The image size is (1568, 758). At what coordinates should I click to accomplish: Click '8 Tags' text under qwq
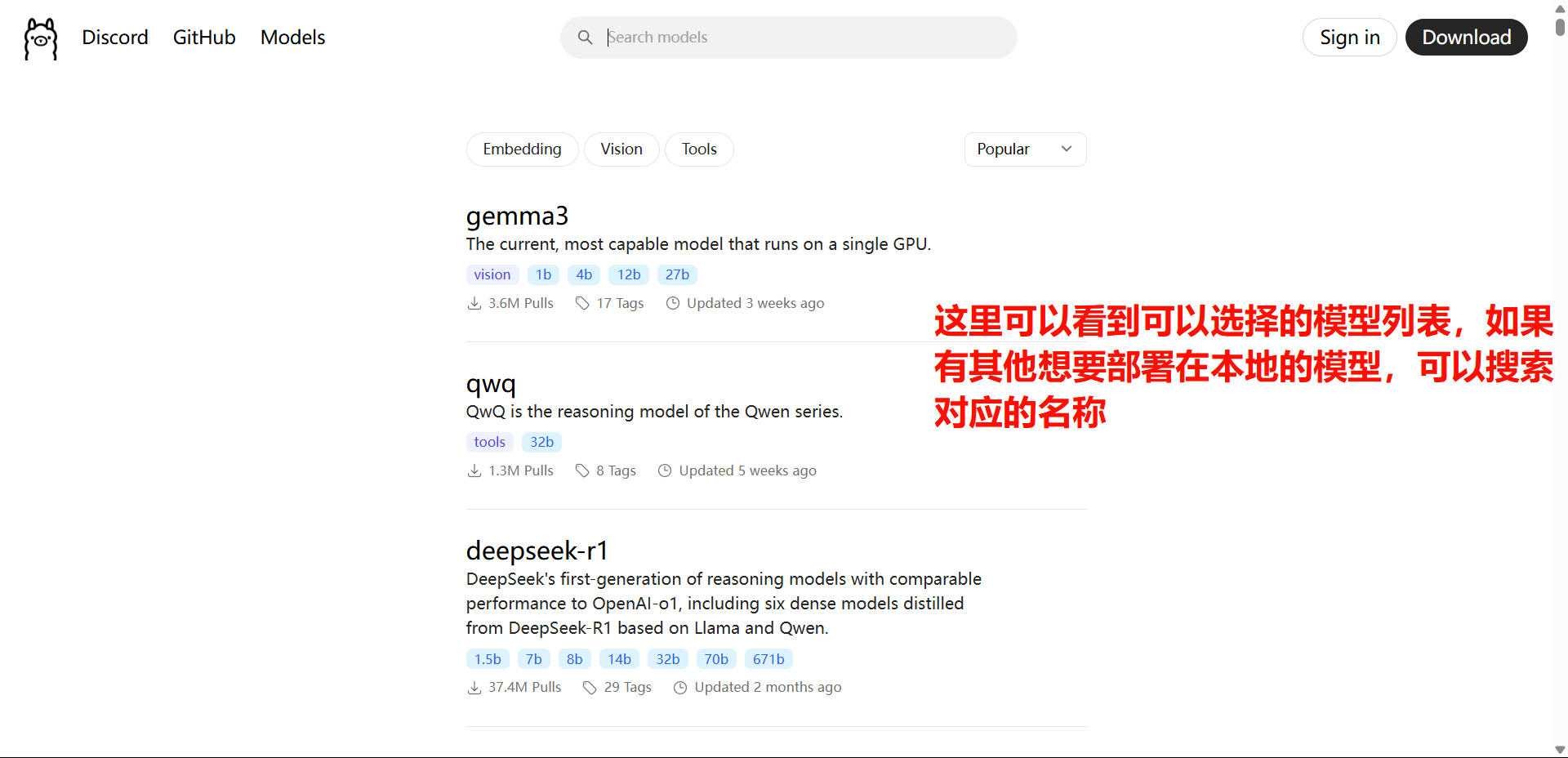(x=617, y=471)
